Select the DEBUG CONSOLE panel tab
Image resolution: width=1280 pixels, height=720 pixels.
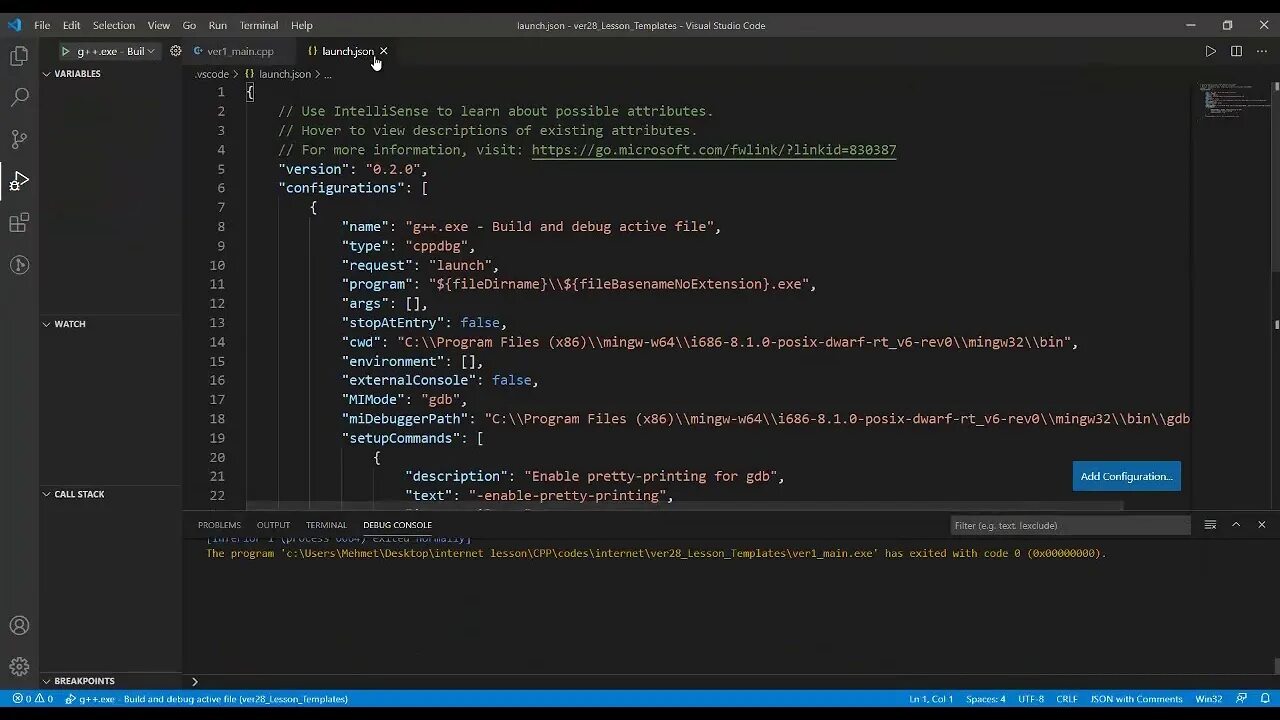coord(397,525)
